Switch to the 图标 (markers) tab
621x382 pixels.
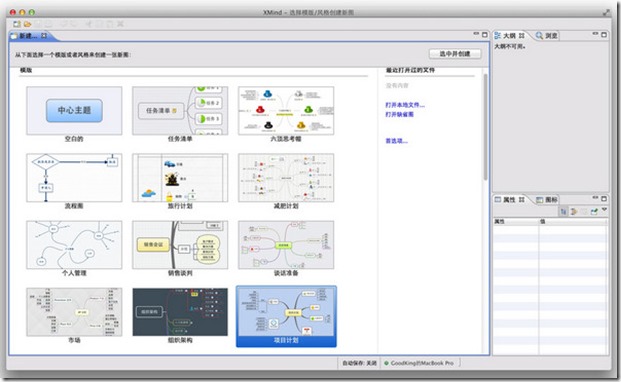coord(547,200)
